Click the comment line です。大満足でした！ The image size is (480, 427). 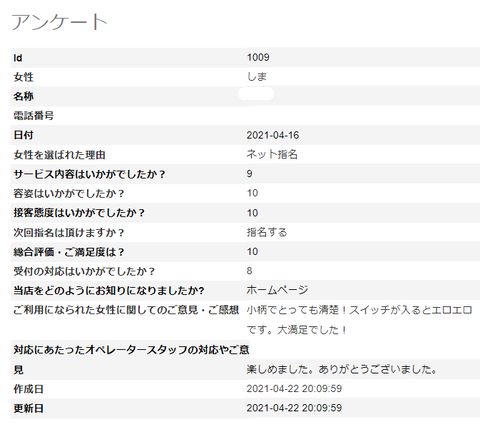pos(297,330)
